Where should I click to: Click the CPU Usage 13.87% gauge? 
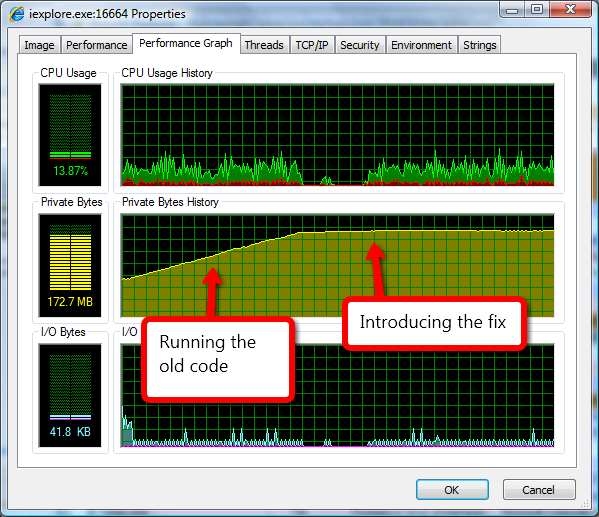pyautogui.click(x=70, y=135)
